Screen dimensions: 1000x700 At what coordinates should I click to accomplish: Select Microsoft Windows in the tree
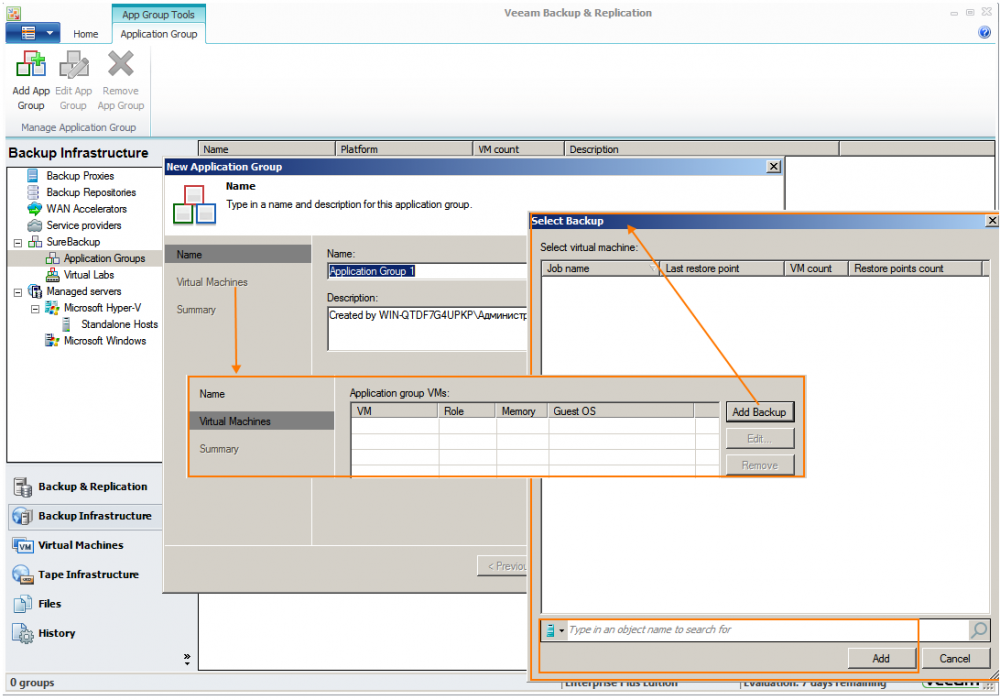[x=105, y=341]
